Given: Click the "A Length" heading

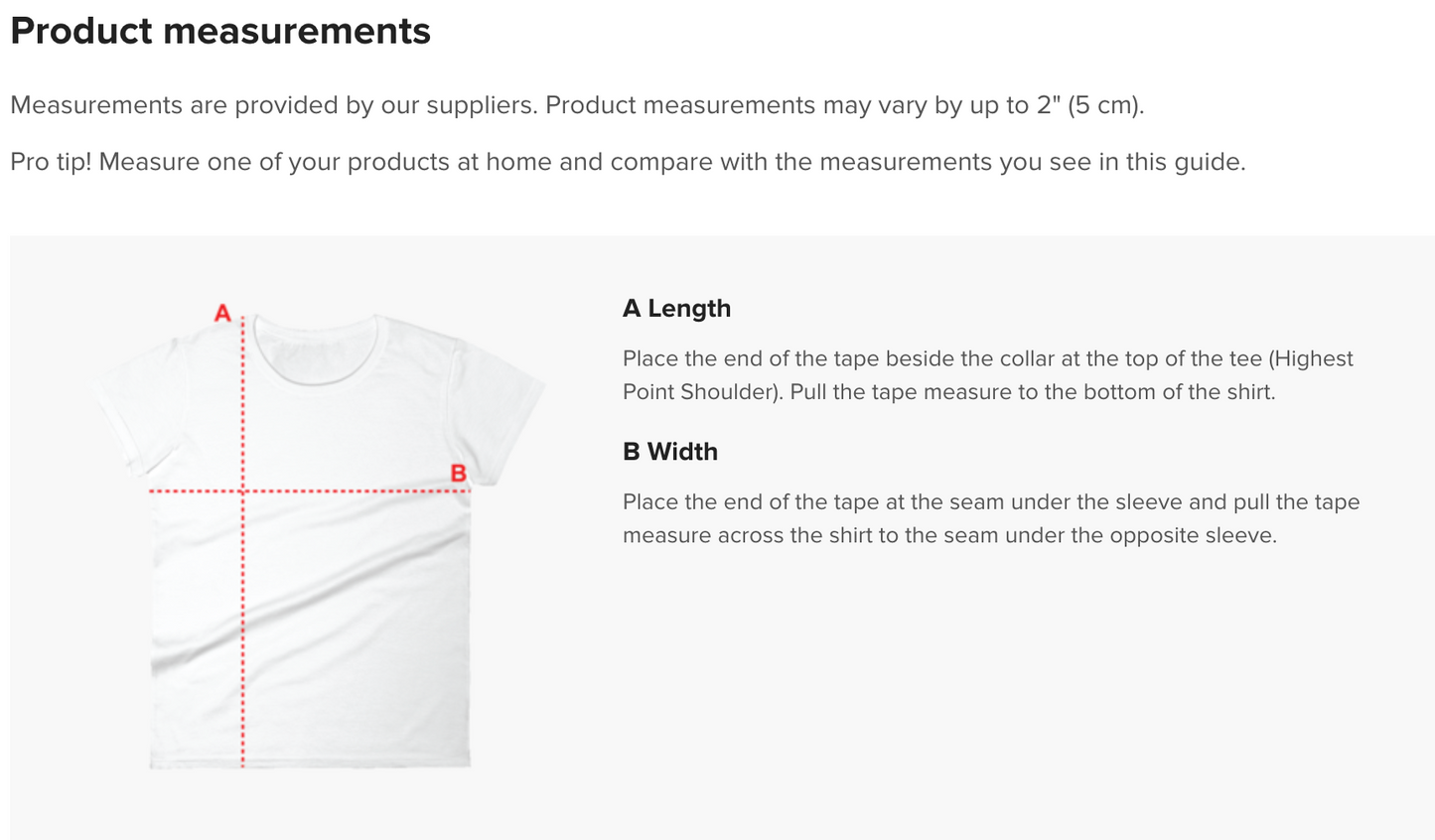Looking at the screenshot, I should [676, 309].
